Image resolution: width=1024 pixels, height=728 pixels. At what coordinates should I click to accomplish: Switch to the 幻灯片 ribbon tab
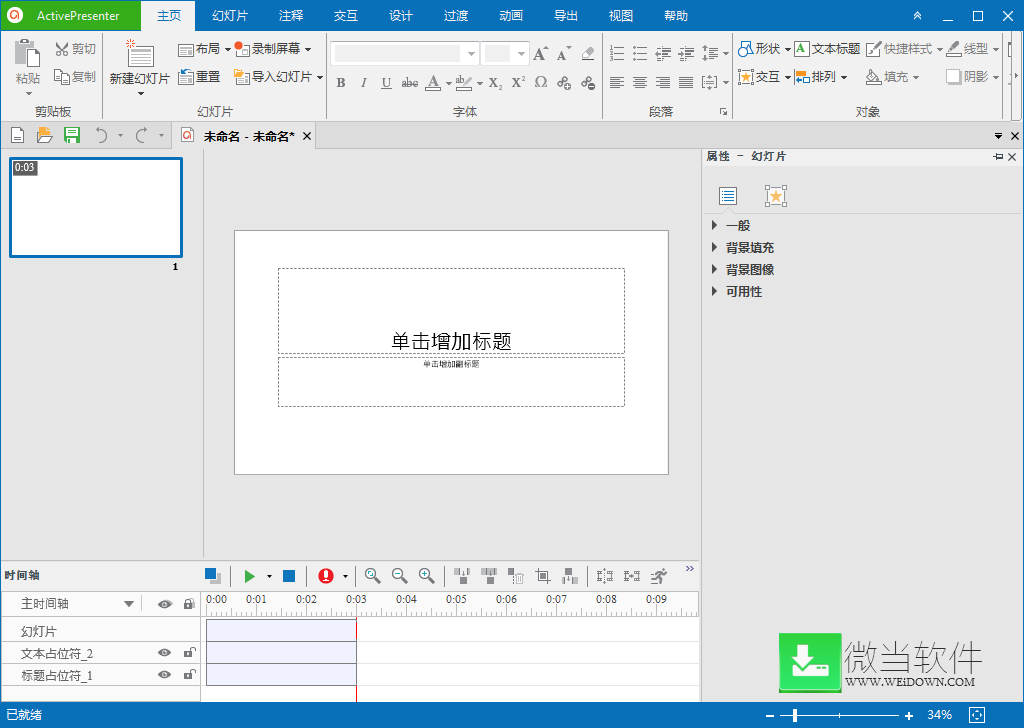click(x=230, y=16)
